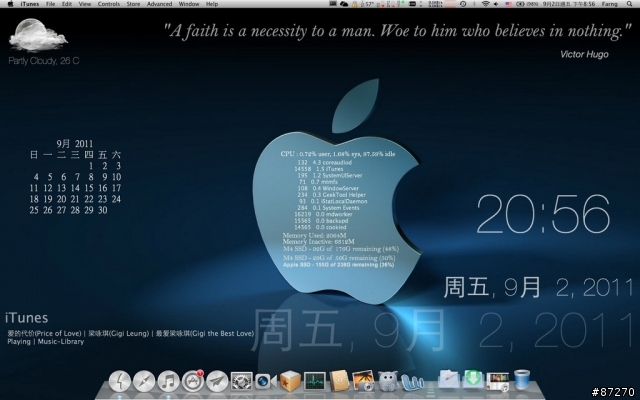
Task: Open System Preferences gear icon in Dock
Action: 242,381
